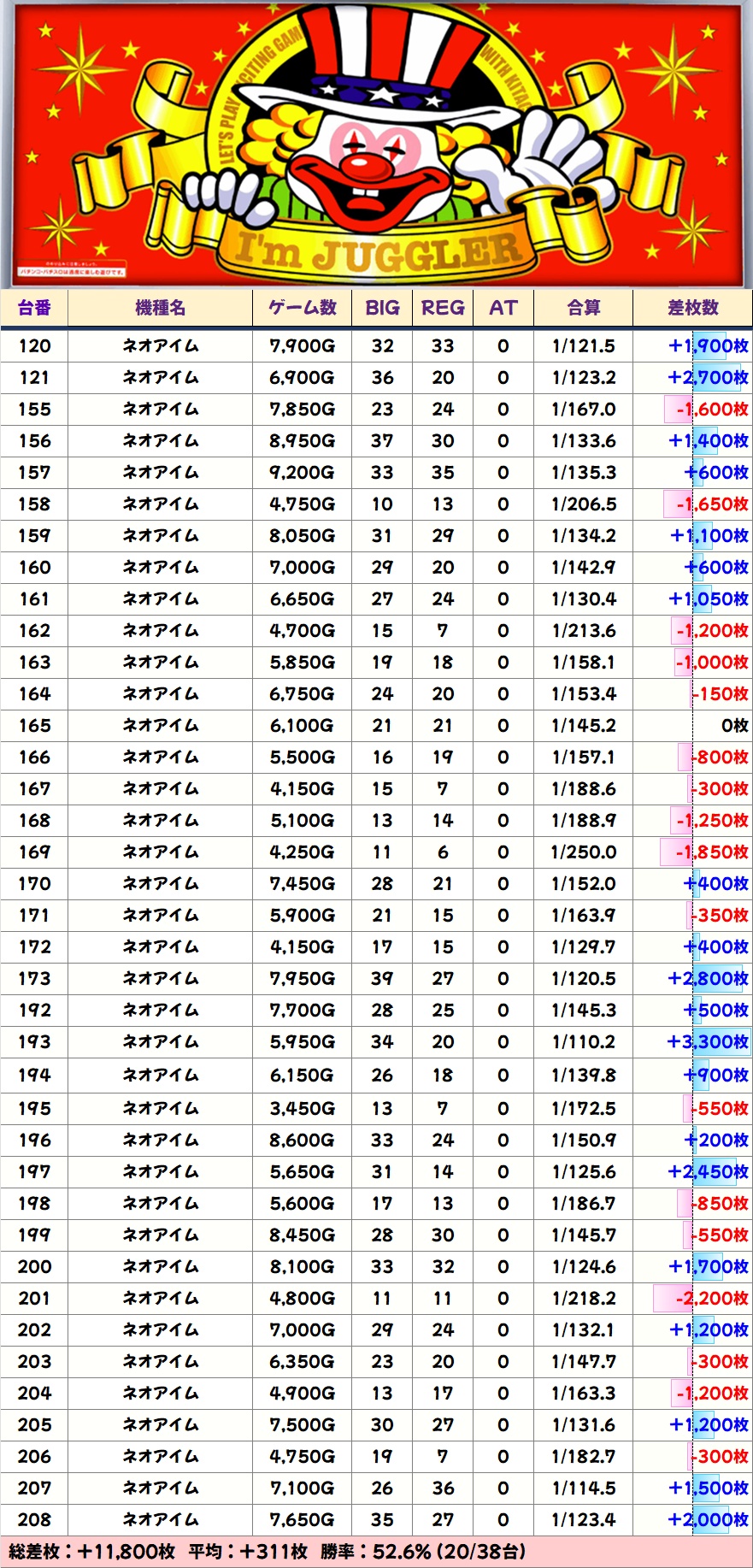
Task: Click the 1/250.0 combined rate cell
Action: 583,852
